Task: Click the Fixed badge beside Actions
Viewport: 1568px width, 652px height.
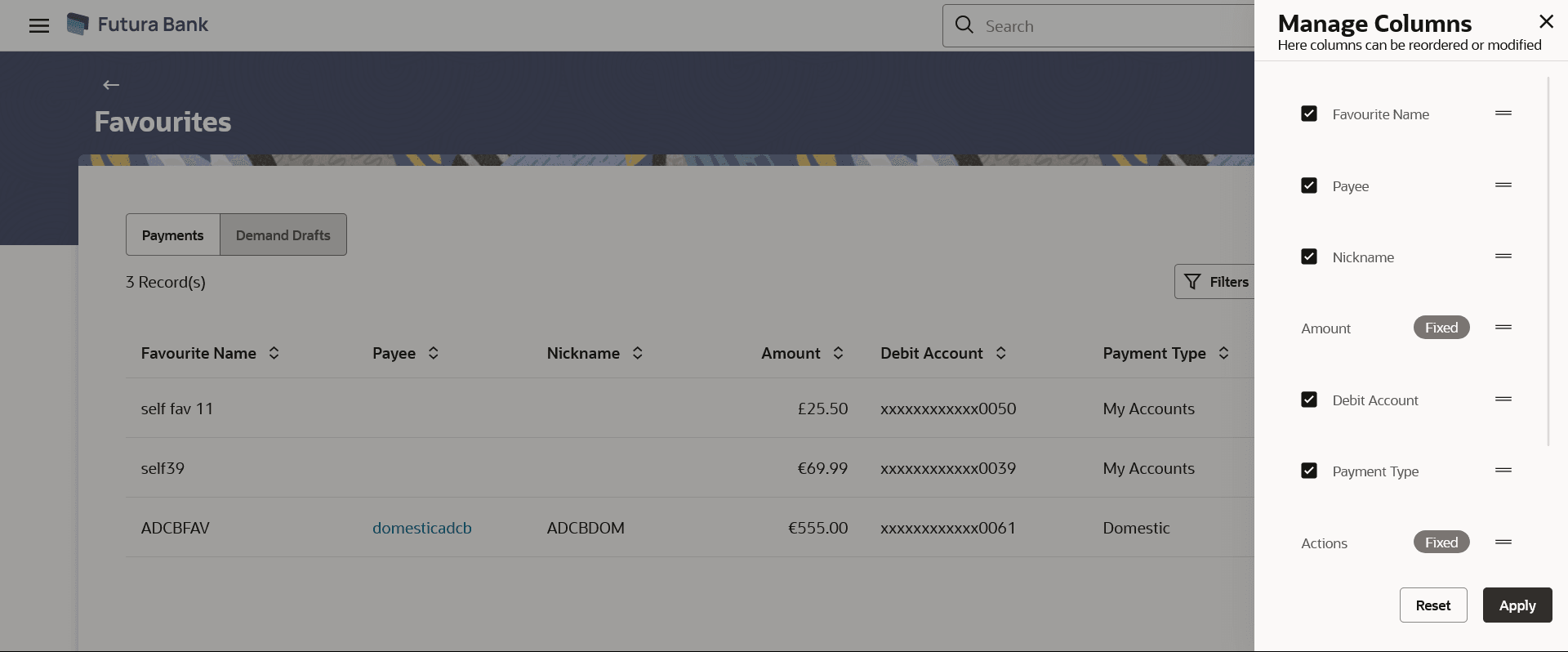Action: tap(1441, 543)
